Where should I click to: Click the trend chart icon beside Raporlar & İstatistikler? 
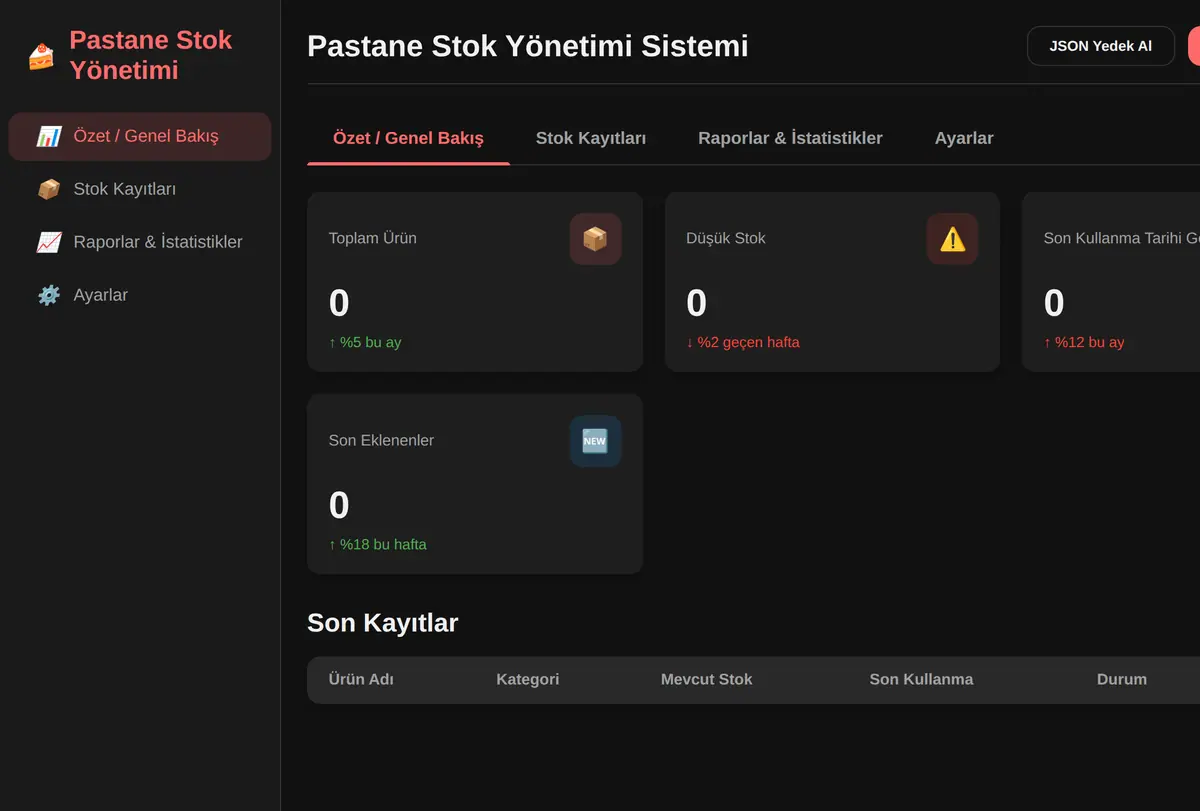[x=48, y=242]
